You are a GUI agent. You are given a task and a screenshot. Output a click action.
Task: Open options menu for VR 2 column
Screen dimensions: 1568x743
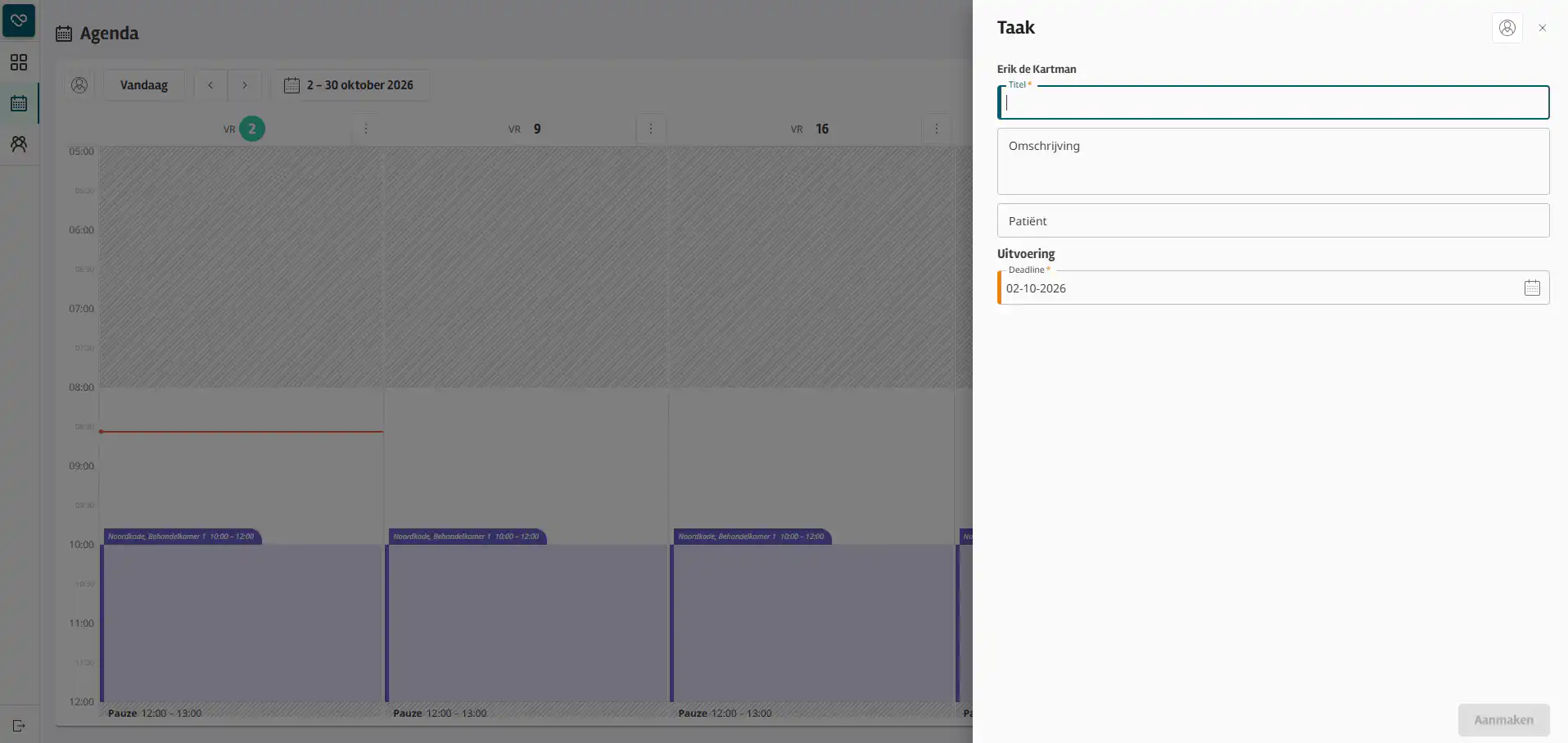pos(366,129)
